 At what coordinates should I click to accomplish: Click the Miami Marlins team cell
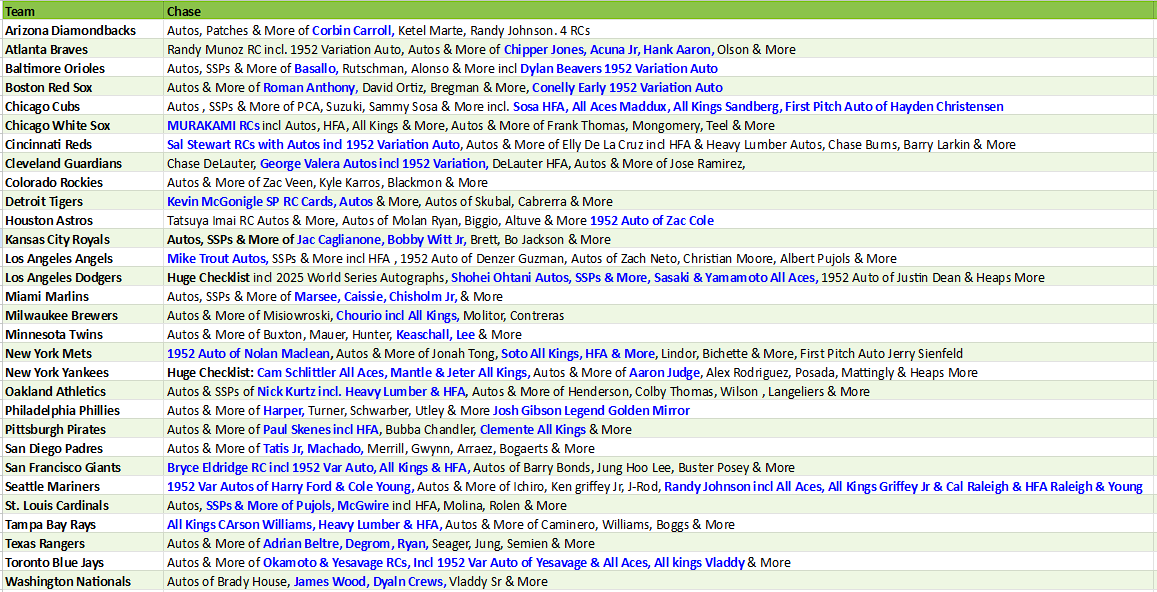[x=82, y=296]
